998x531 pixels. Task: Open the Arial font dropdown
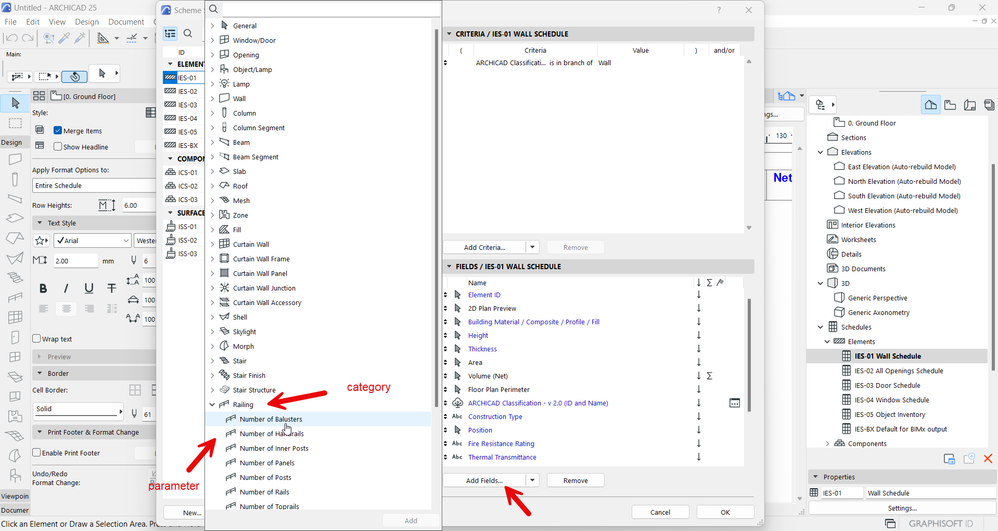point(92,241)
